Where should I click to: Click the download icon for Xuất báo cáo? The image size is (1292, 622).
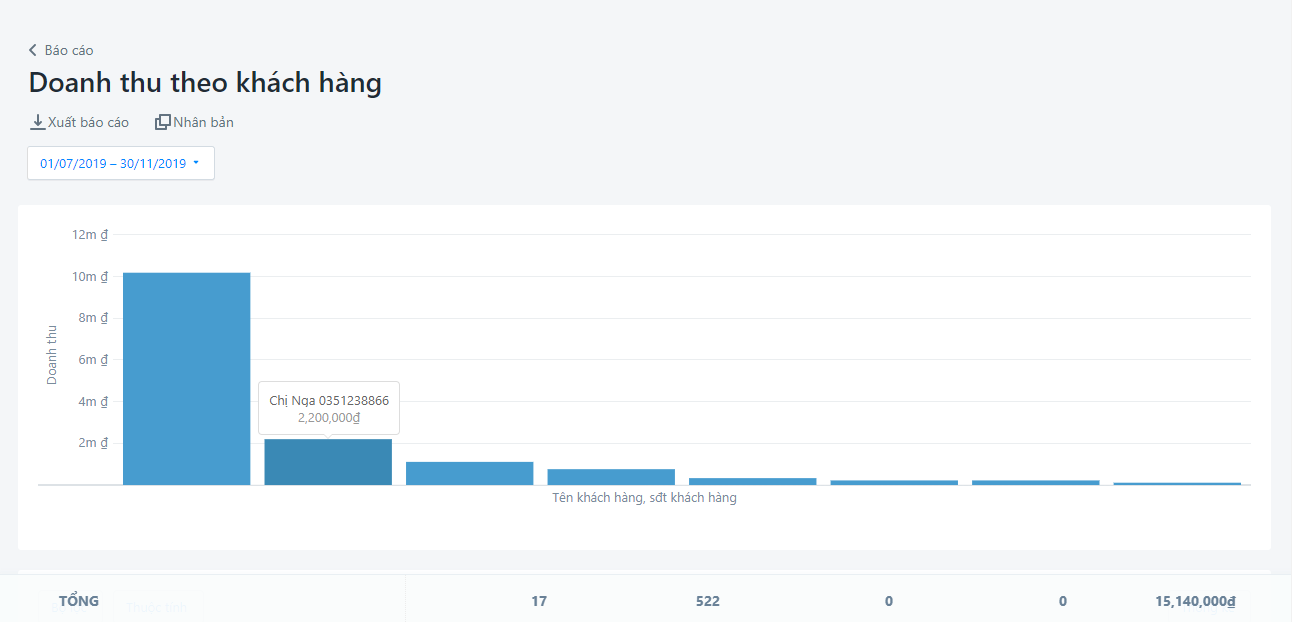click(x=38, y=122)
